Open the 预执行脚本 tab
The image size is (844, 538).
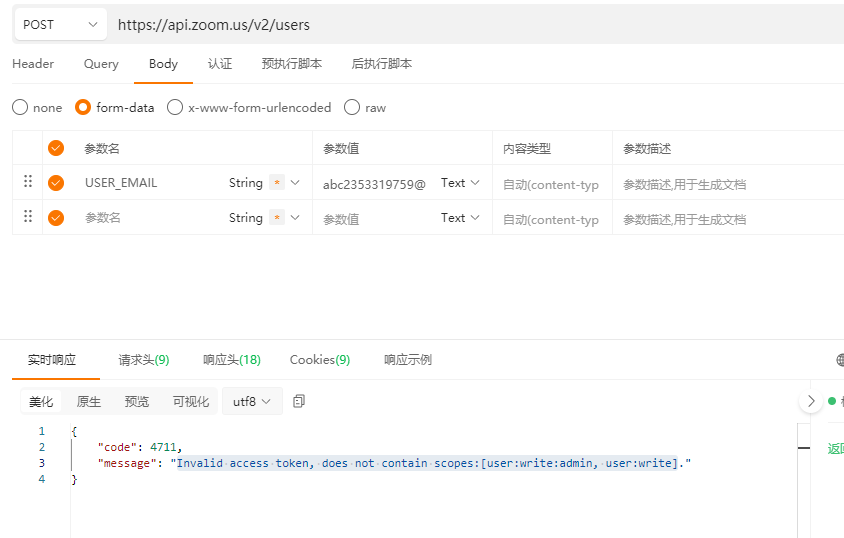(292, 63)
